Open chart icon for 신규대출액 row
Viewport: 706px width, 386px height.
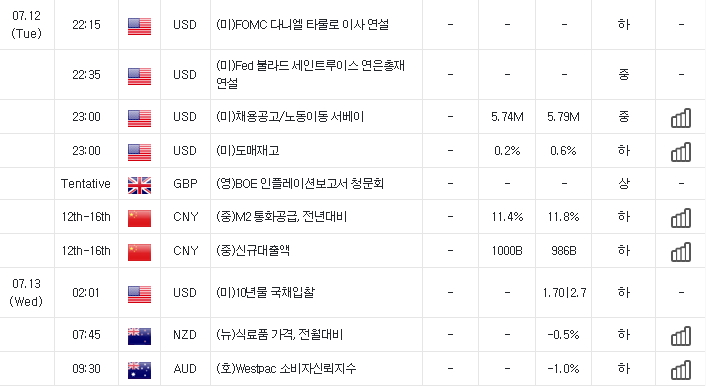[x=681, y=252]
